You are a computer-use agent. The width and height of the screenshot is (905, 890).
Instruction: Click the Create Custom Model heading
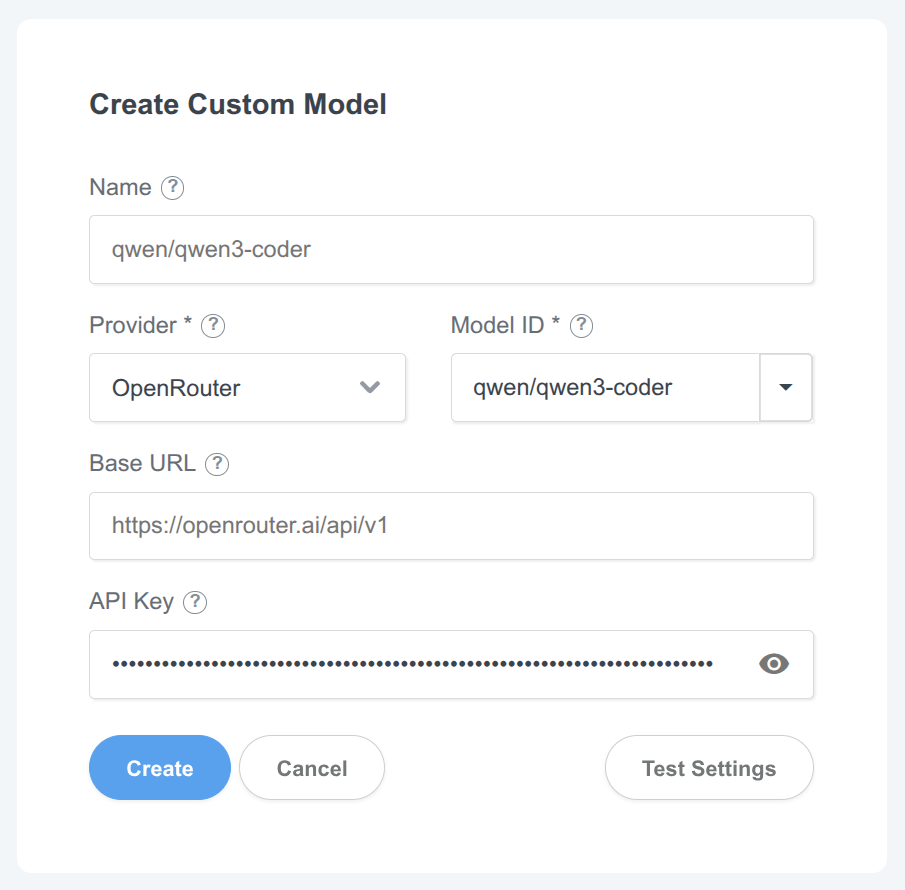(237, 104)
